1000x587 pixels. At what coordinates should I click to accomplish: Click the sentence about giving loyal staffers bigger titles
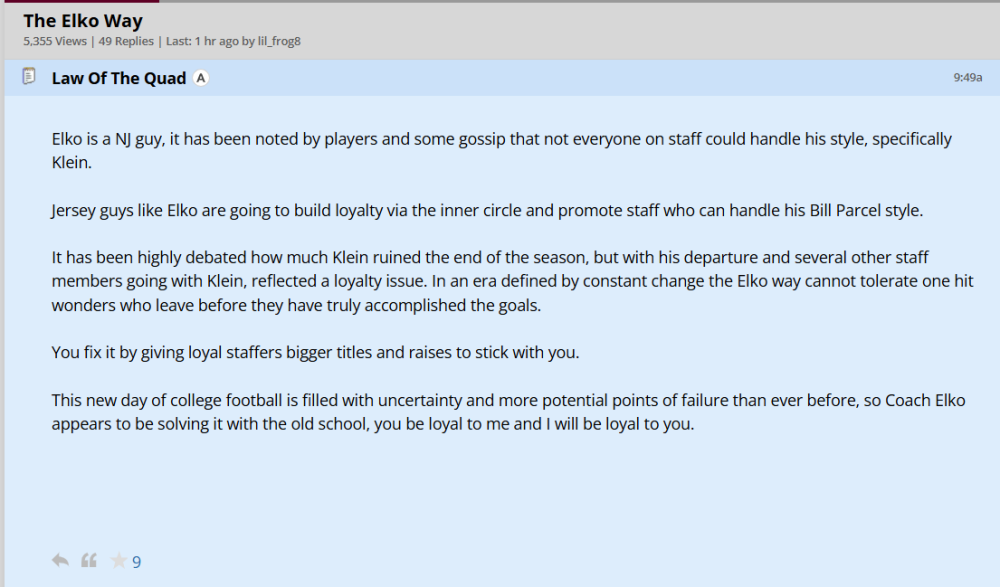coord(315,352)
